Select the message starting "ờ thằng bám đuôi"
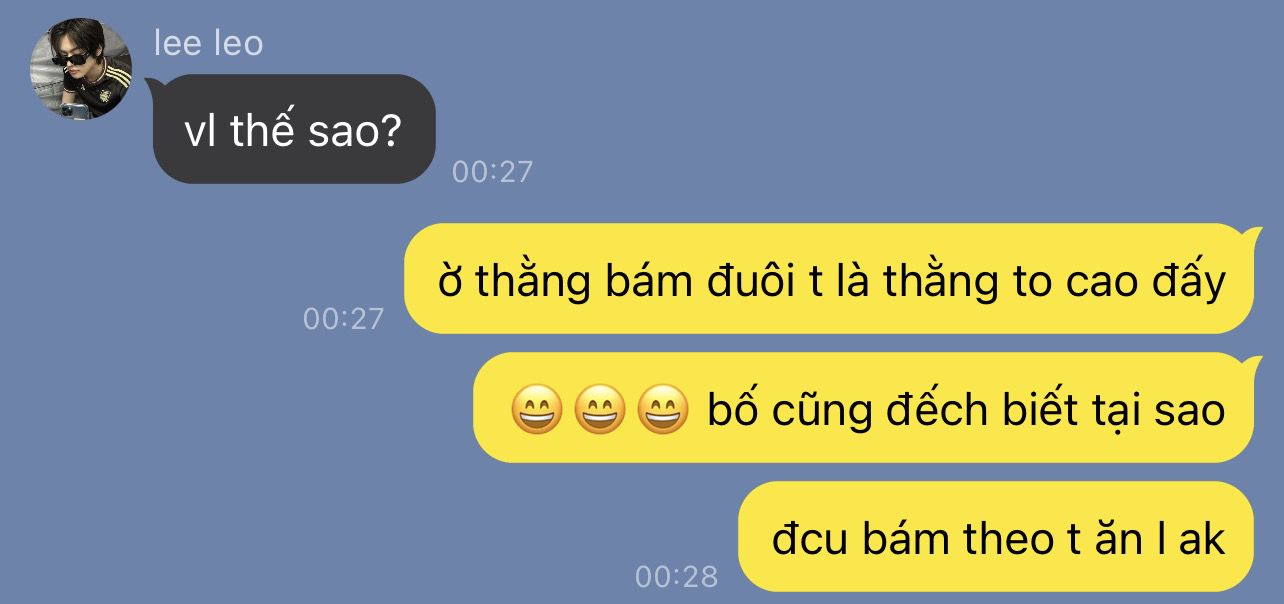The image size is (1284, 604). click(829, 278)
